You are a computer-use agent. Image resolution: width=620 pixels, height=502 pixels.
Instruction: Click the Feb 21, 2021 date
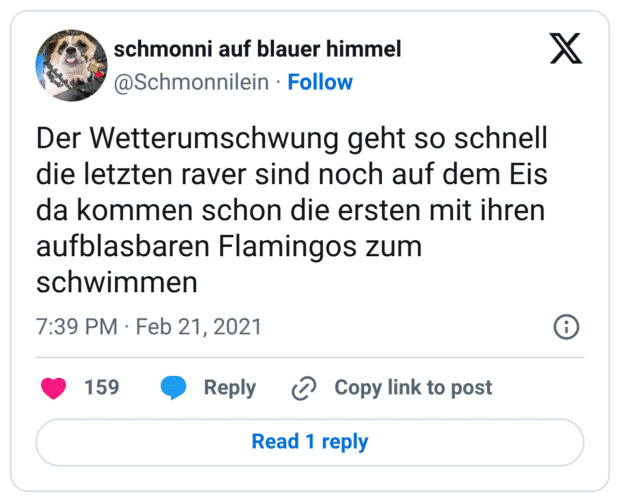pos(198,327)
